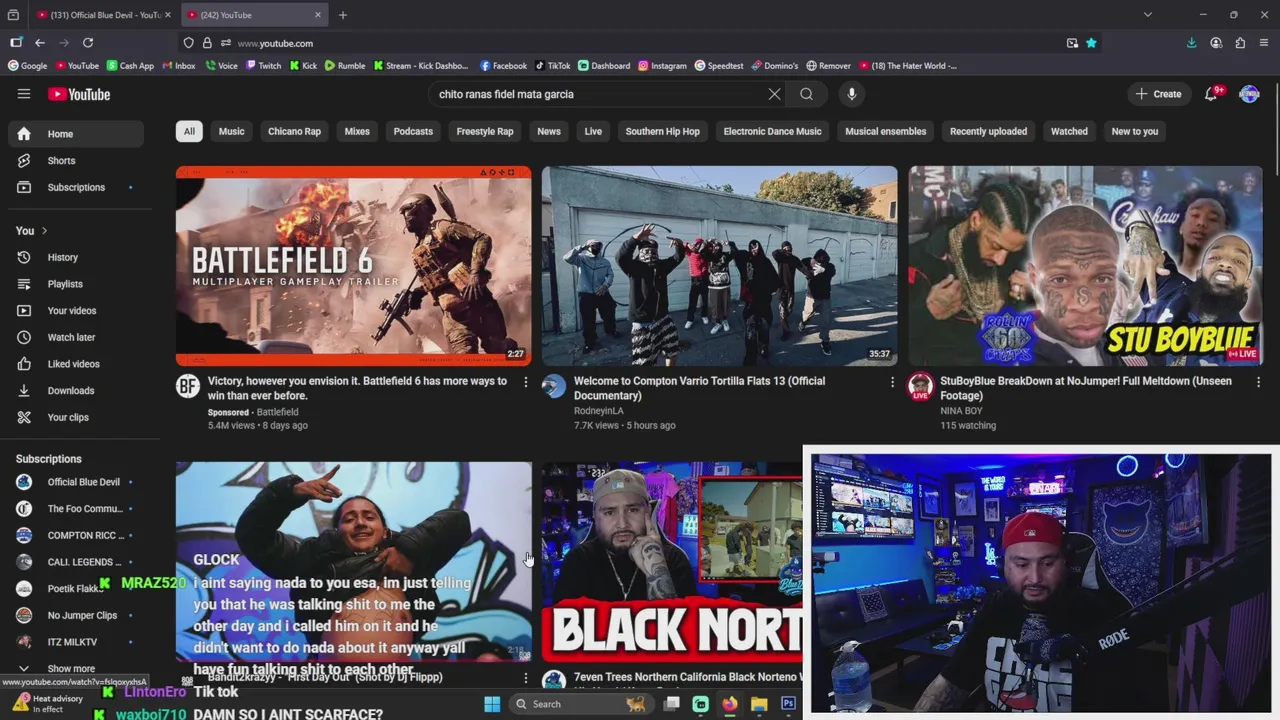The image size is (1280, 720).
Task: Click the Battlefield 6 trailer thumbnail
Action: click(x=354, y=266)
